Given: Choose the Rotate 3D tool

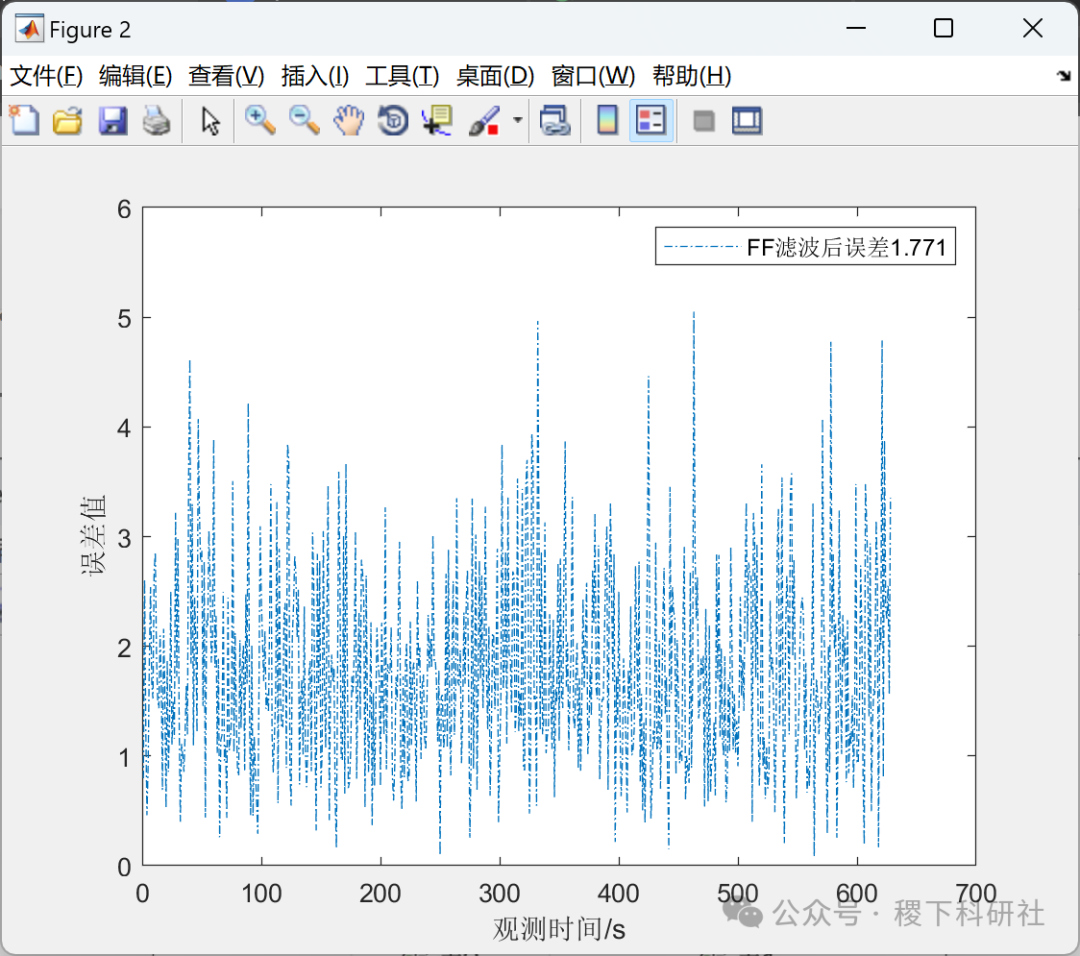Looking at the screenshot, I should coord(393,121).
